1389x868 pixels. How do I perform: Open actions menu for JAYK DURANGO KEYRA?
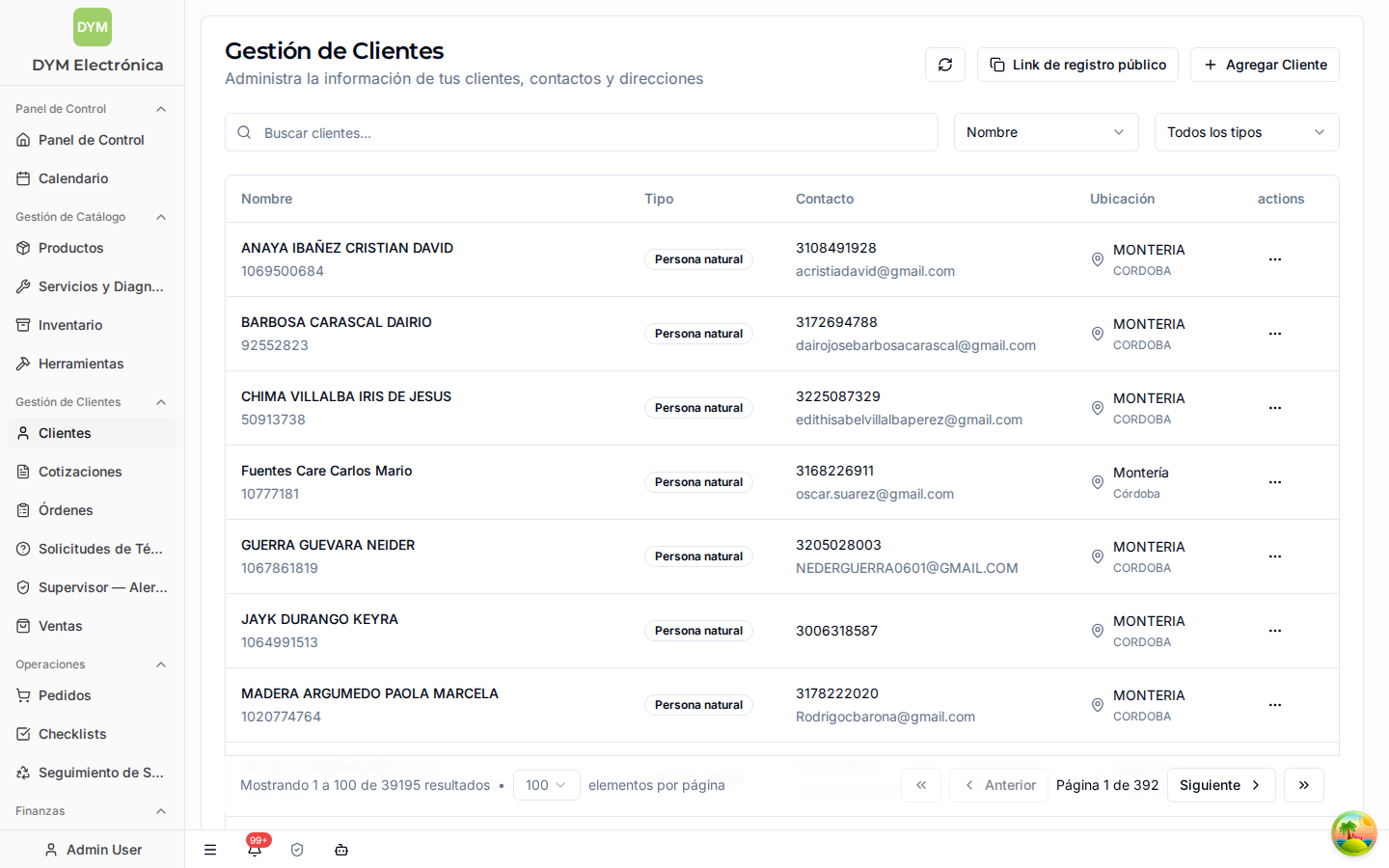(1275, 631)
